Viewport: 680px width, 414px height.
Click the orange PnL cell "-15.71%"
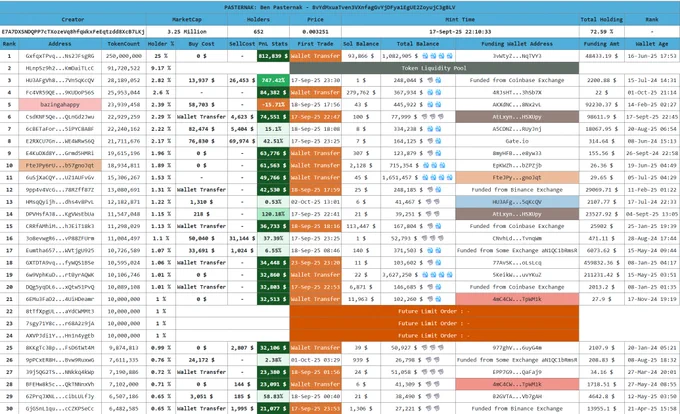(x=273, y=104)
